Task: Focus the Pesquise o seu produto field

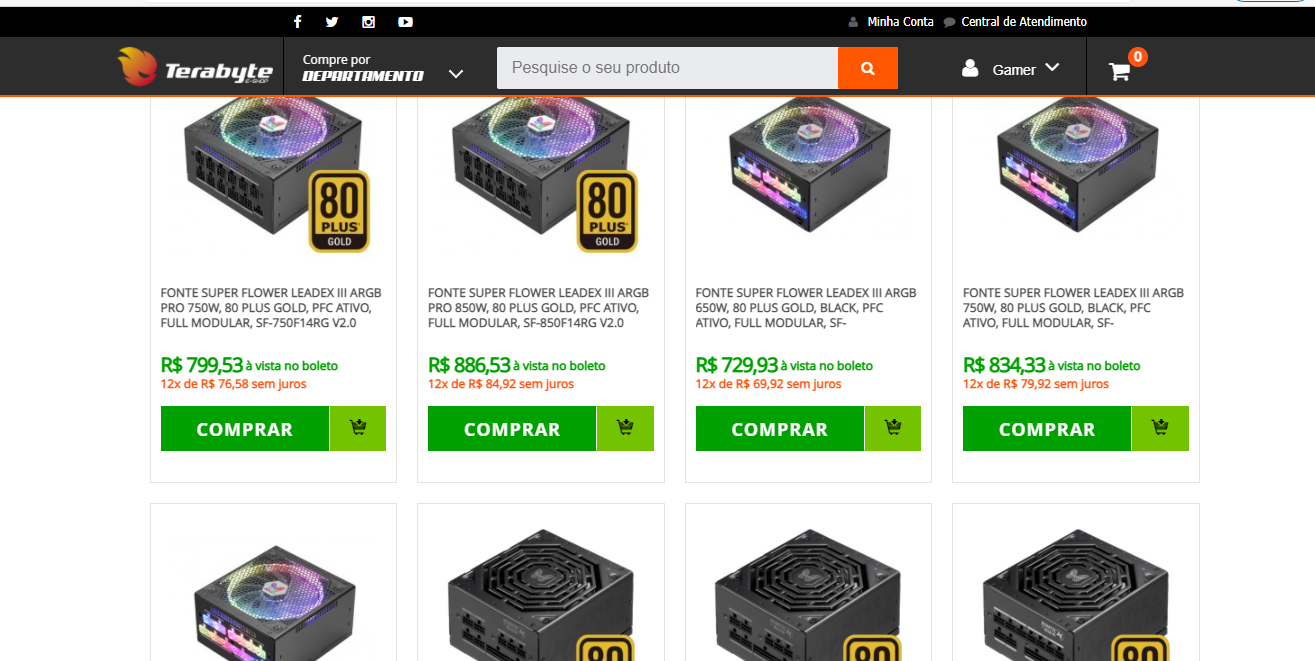Action: [667, 68]
